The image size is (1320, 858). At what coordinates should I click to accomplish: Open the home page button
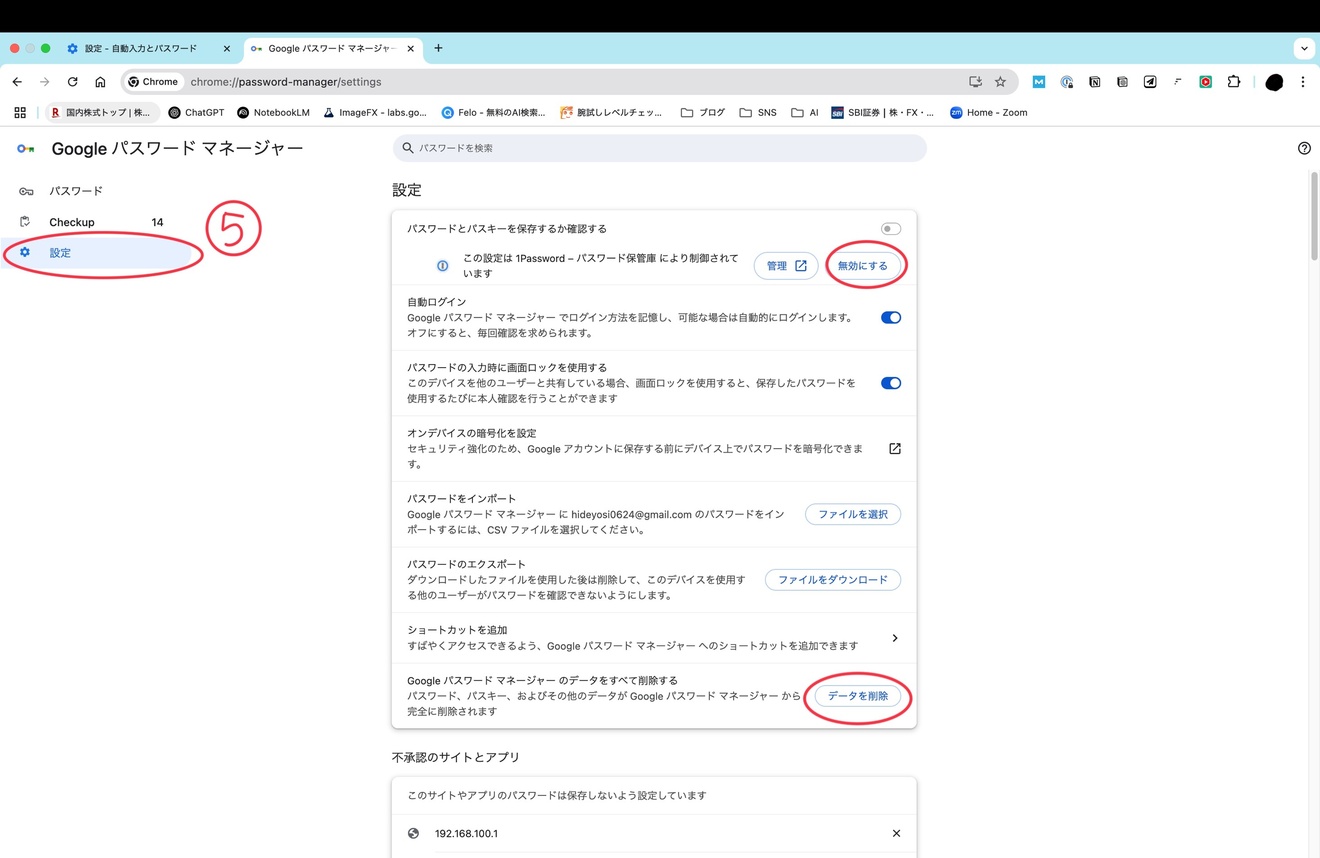(100, 82)
